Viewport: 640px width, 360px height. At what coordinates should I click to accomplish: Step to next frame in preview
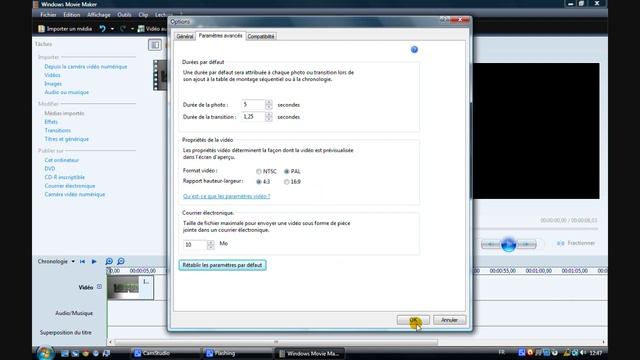pyautogui.click(x=527, y=244)
